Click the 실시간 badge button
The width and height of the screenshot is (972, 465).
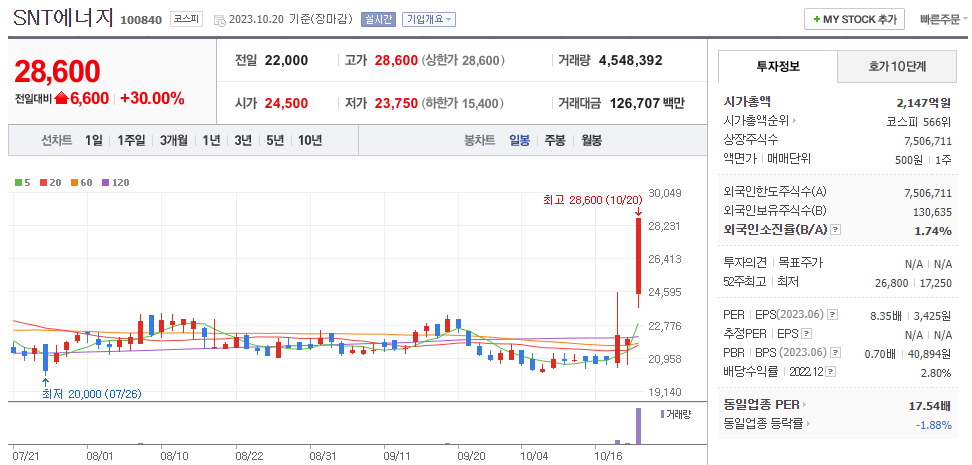click(378, 19)
